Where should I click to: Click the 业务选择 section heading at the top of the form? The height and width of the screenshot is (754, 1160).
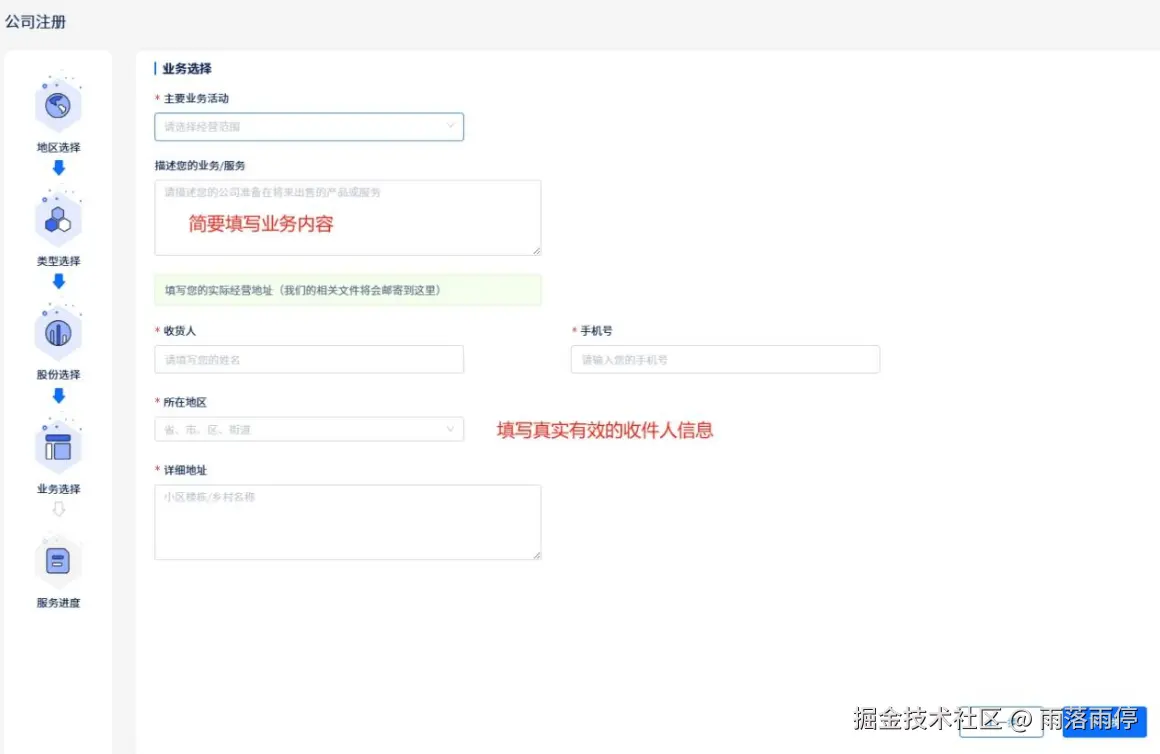click(x=186, y=69)
